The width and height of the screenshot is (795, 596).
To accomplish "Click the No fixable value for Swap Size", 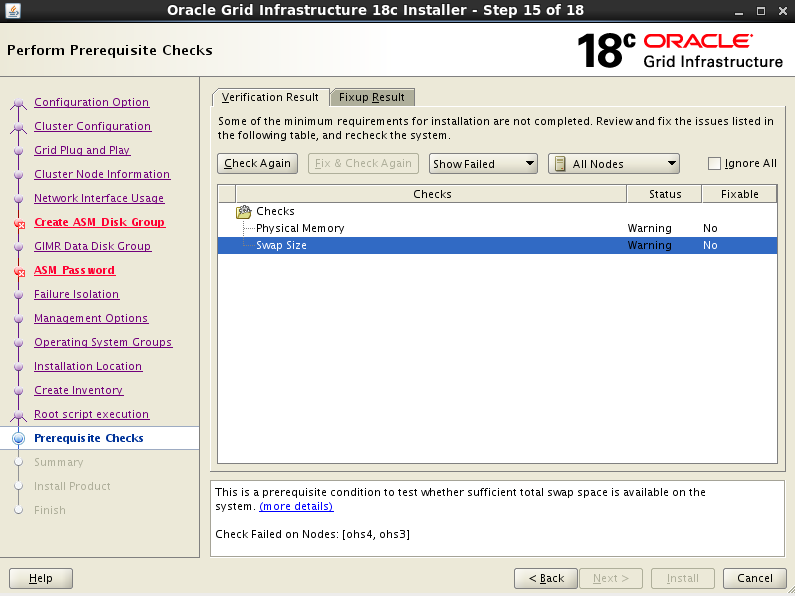I will 710,245.
